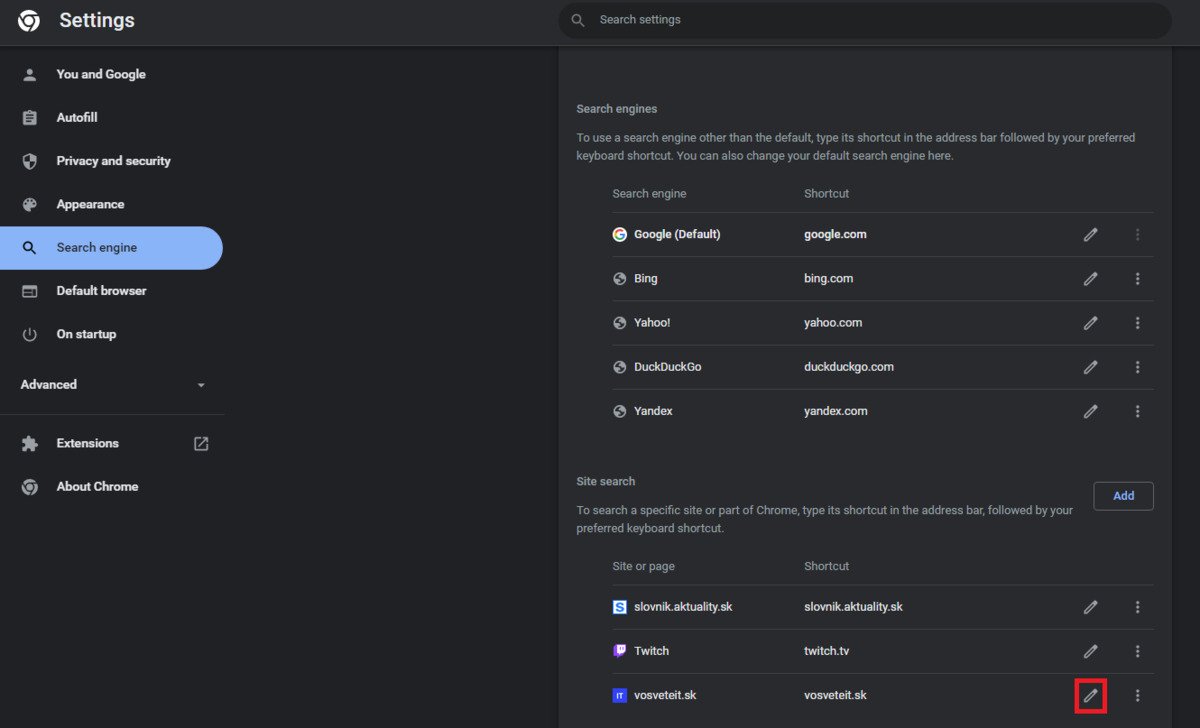Edit the Twitch site search entry

(x=1090, y=651)
